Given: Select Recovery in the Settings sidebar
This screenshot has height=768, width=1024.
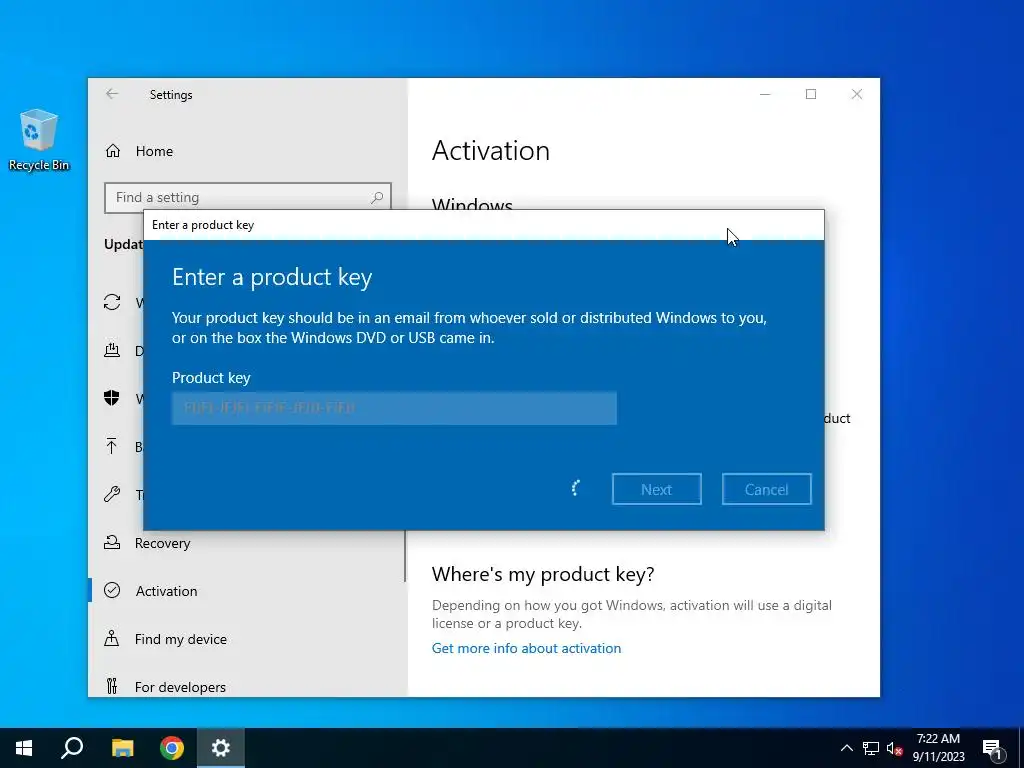Looking at the screenshot, I should pos(162,543).
